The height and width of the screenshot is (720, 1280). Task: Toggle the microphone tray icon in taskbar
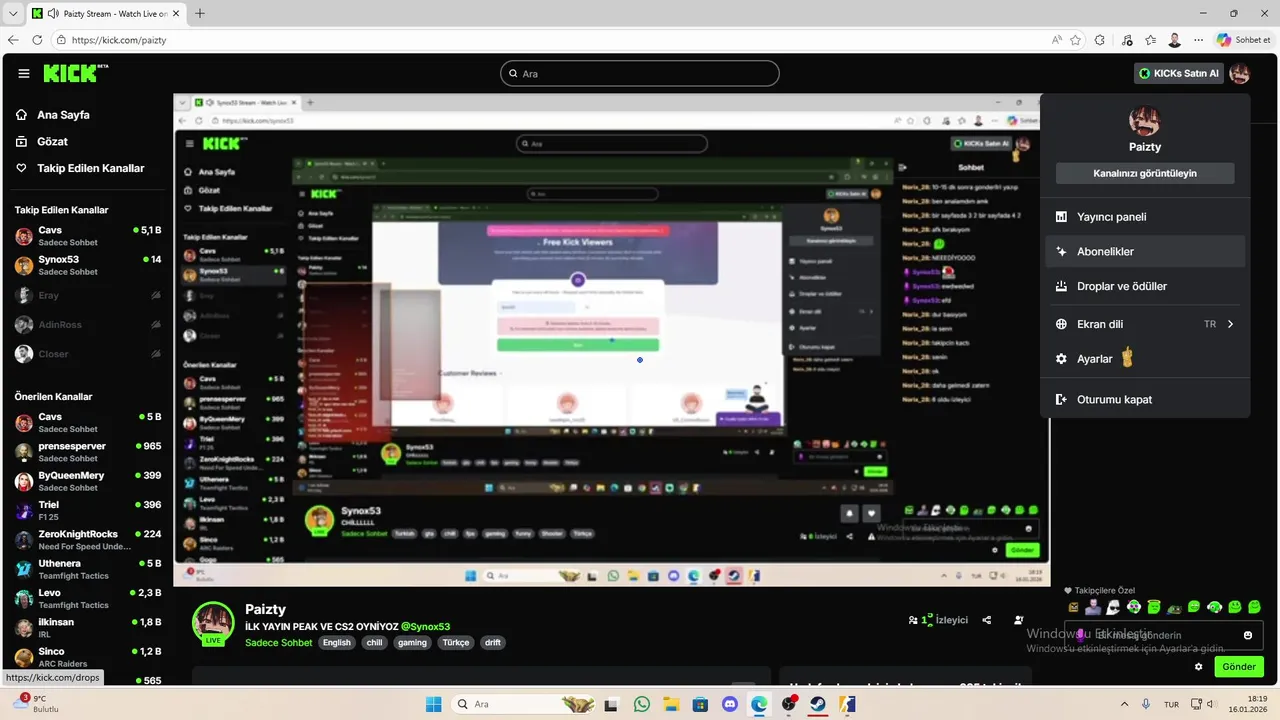(1146, 704)
